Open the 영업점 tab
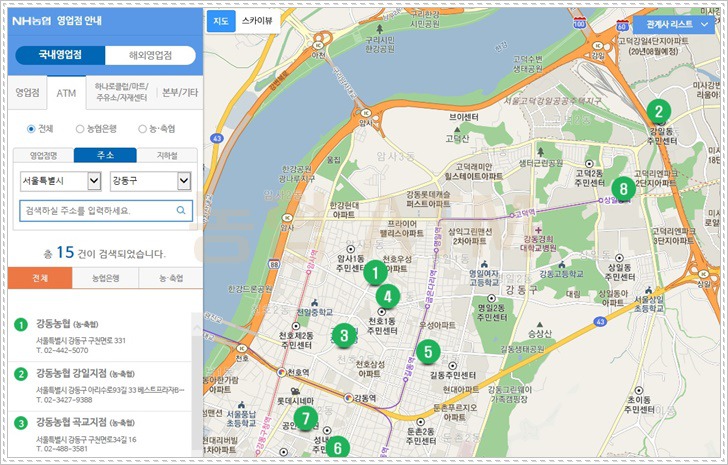728x465 pixels. coord(27,93)
